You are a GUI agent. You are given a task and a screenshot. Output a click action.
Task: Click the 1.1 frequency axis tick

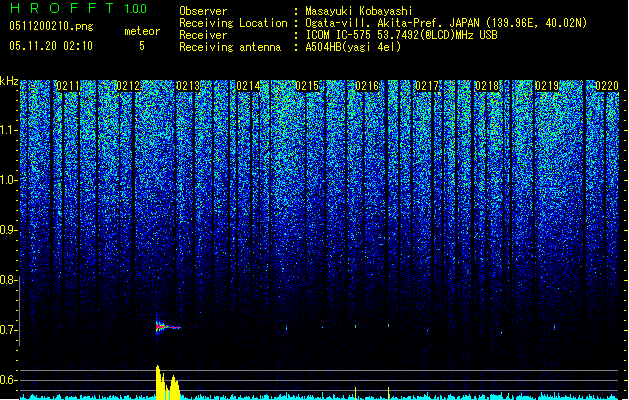coord(9,130)
